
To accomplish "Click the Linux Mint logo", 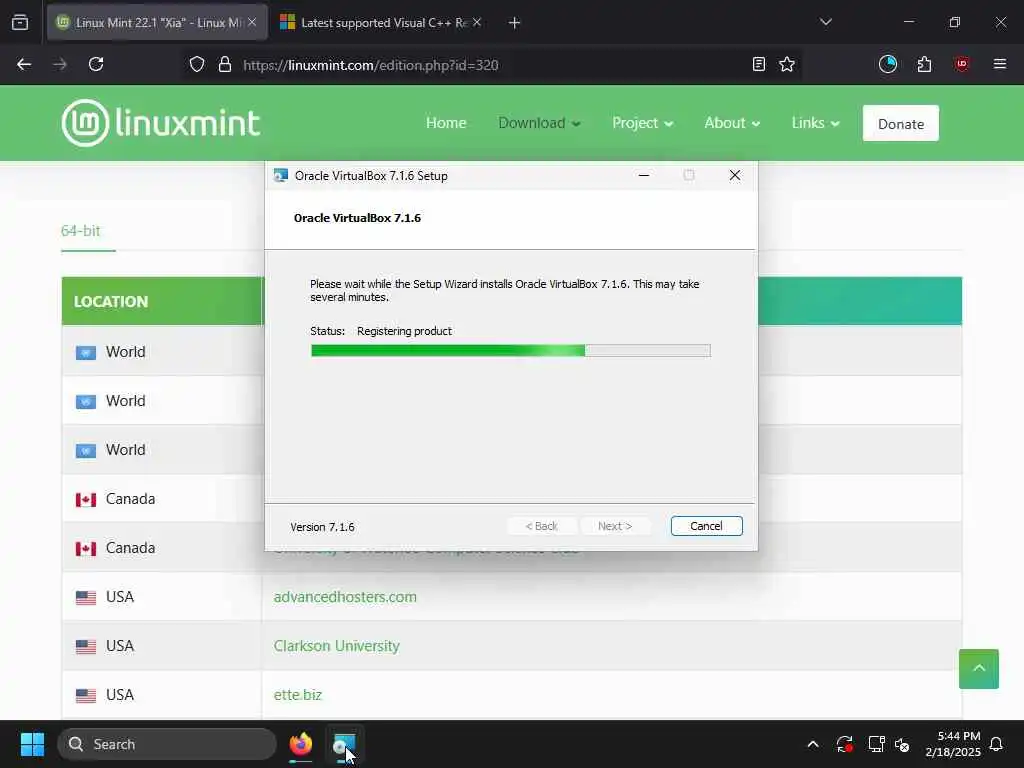I will [161, 123].
